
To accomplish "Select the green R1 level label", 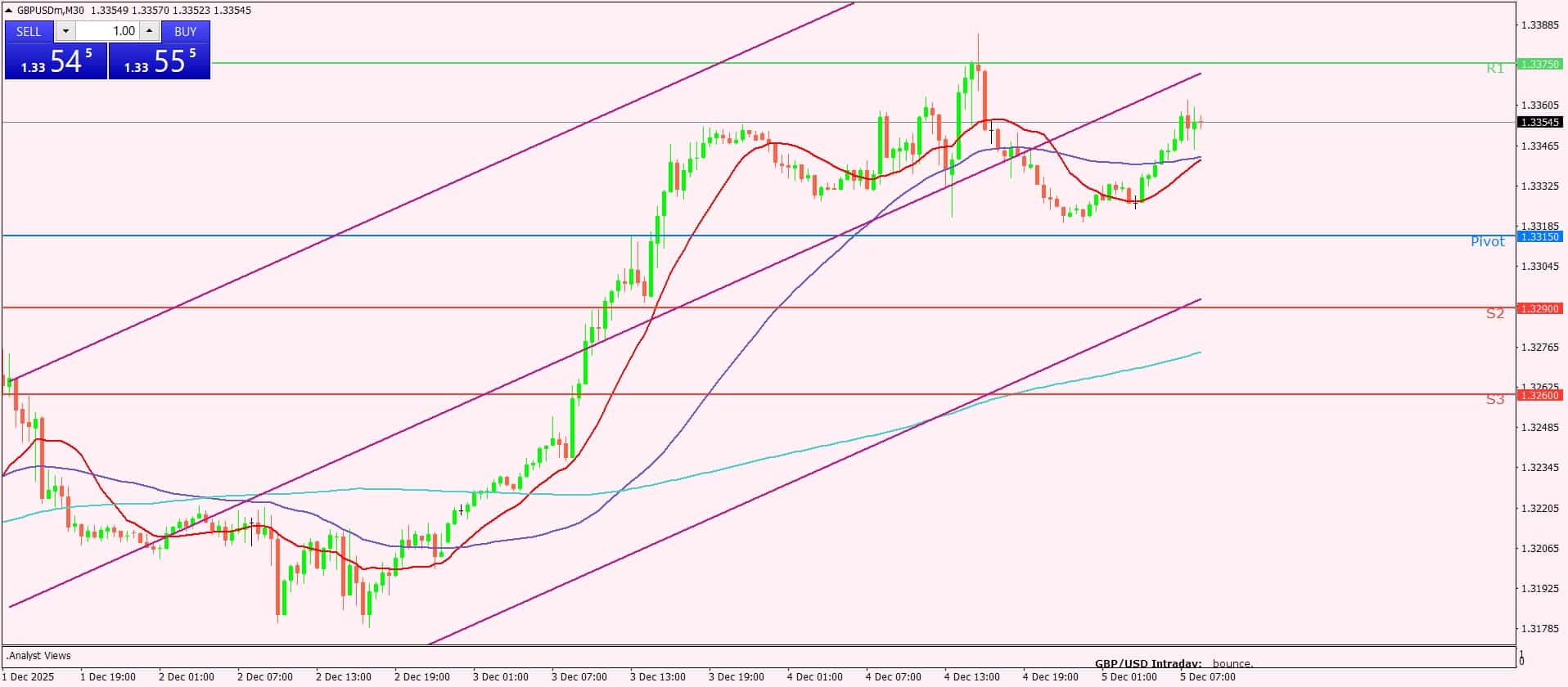I will click(x=1494, y=69).
